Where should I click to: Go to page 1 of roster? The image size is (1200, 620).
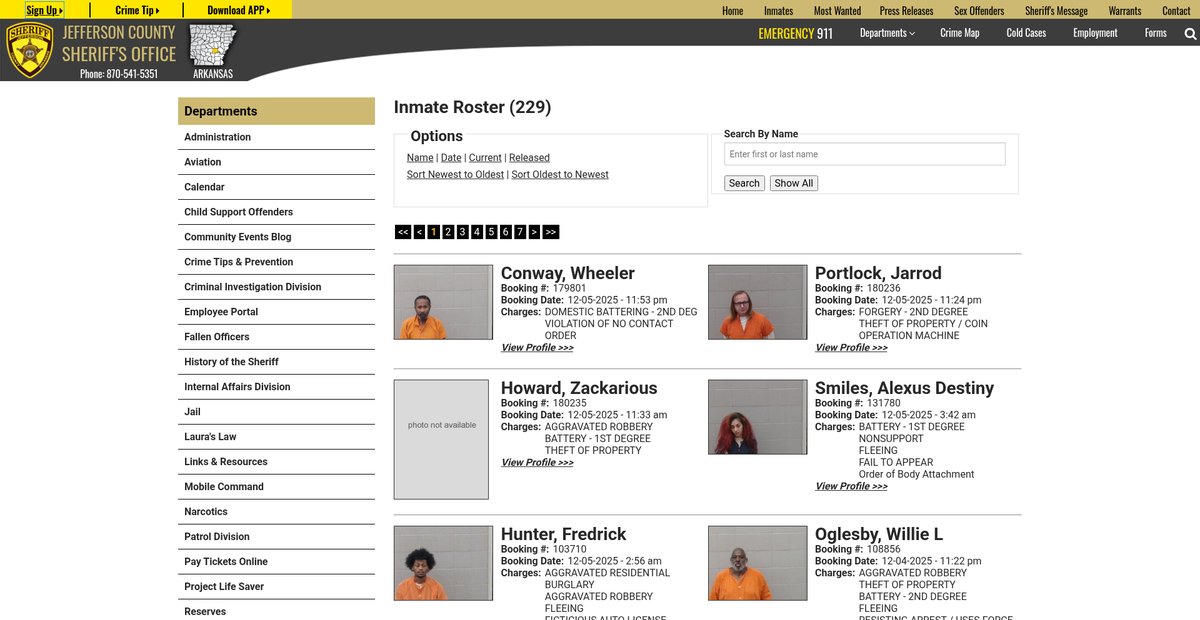(433, 232)
